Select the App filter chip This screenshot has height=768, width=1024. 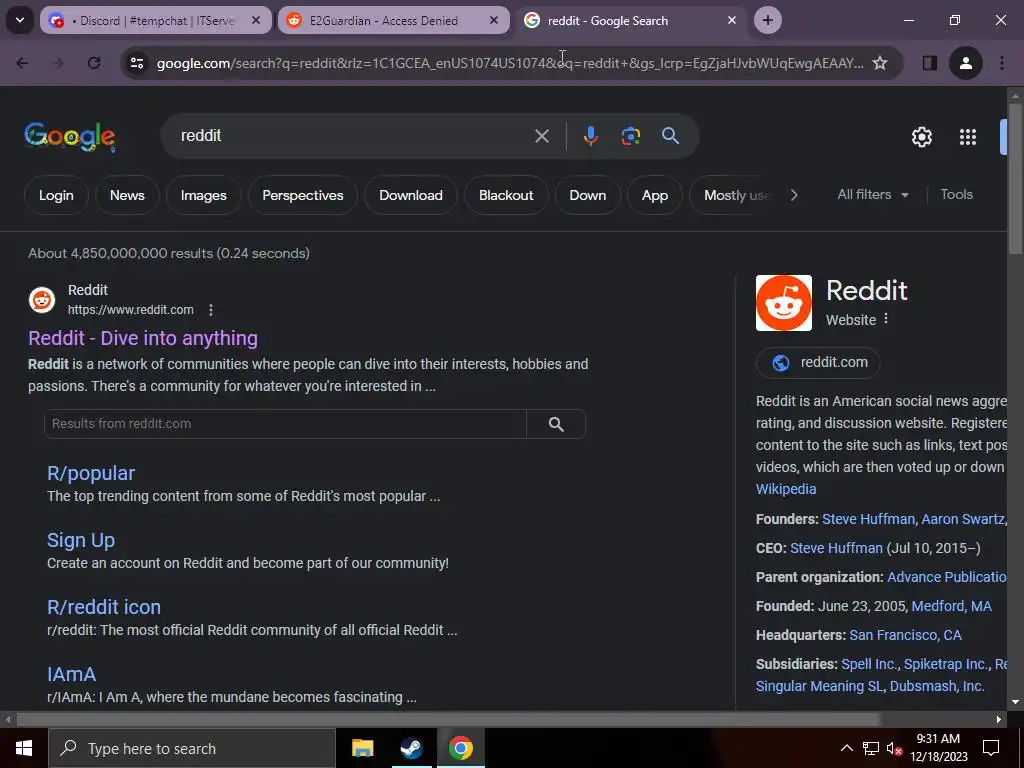(655, 195)
